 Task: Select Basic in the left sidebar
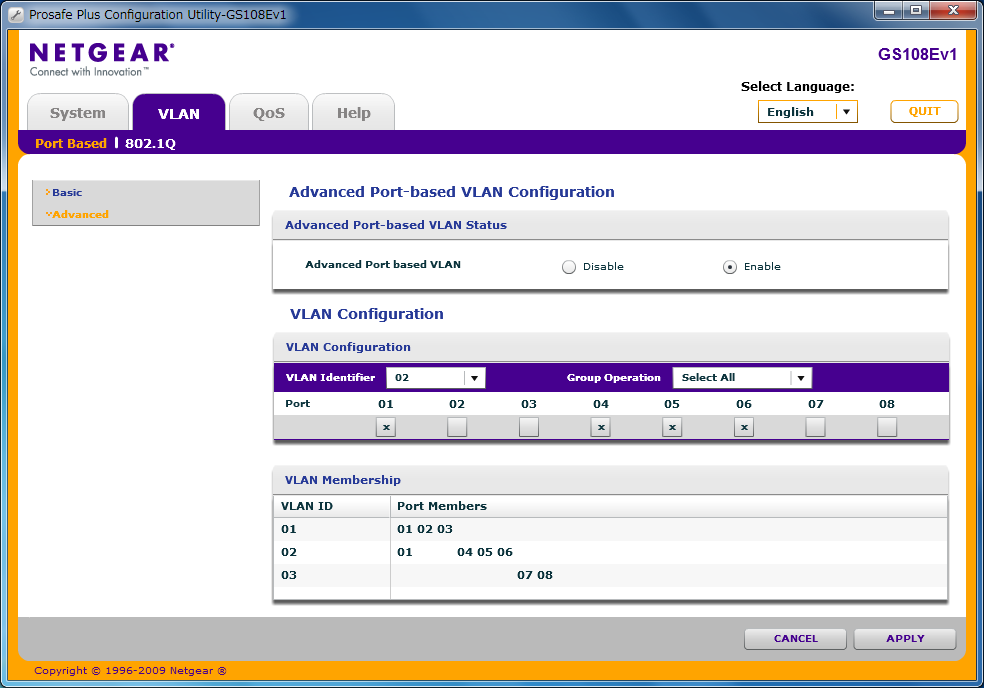[x=67, y=192]
